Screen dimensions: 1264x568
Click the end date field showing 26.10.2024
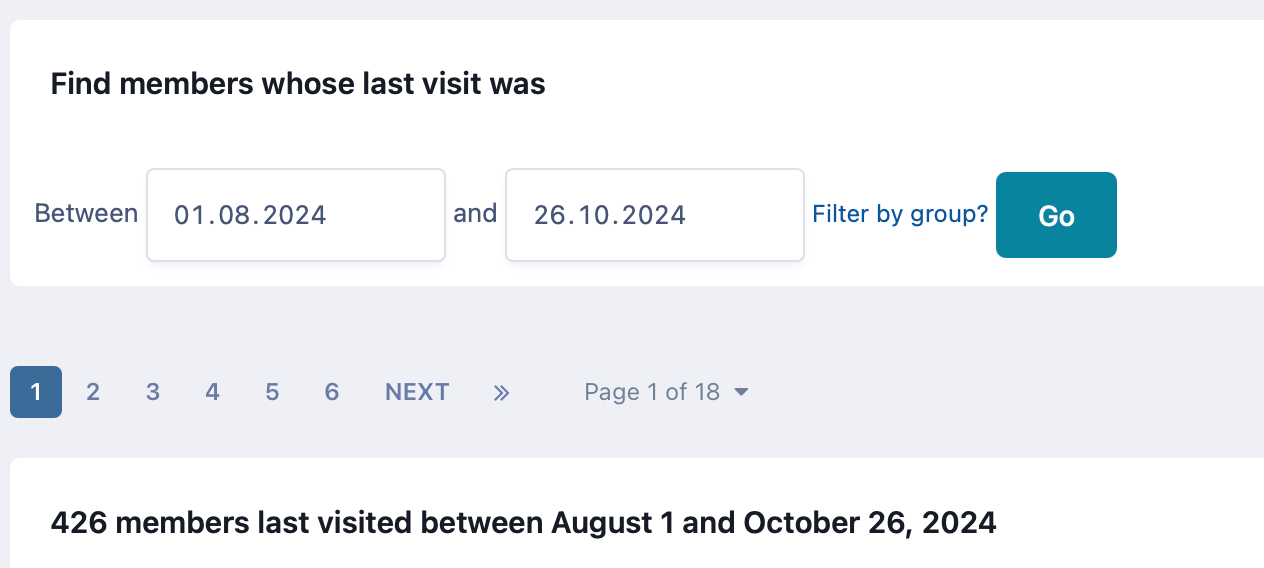tap(655, 215)
